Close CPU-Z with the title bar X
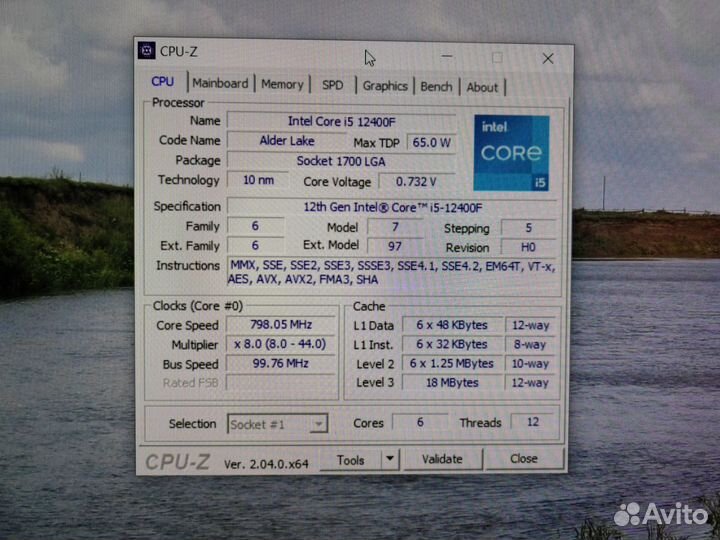720x540 pixels. 547,58
